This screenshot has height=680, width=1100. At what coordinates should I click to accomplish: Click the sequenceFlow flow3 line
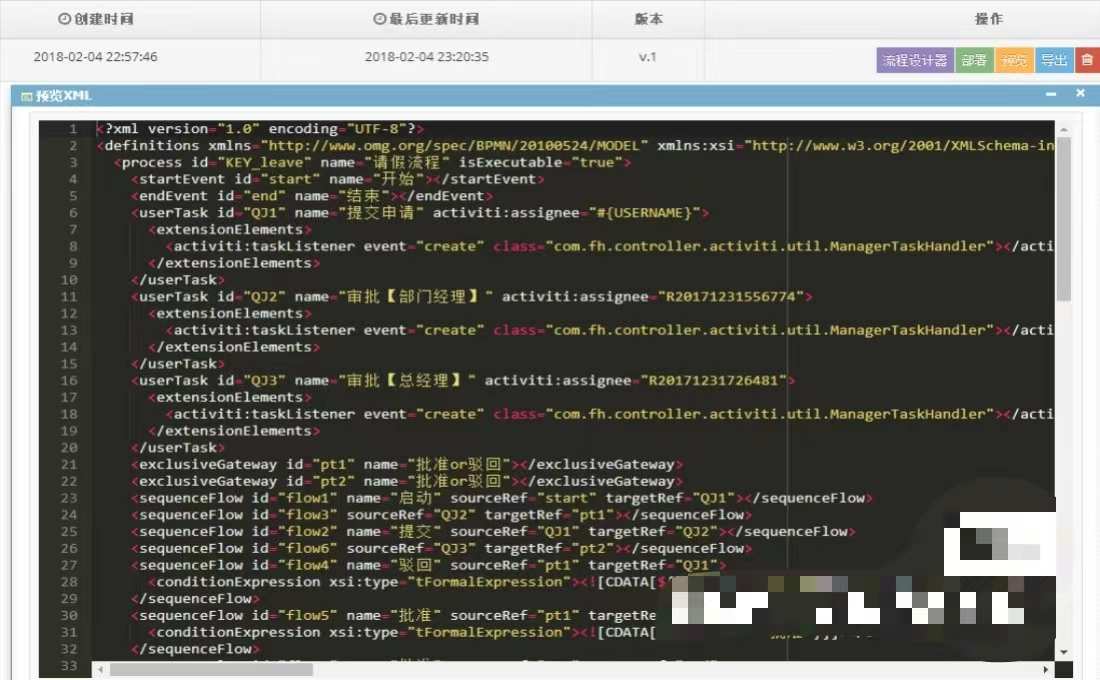[x=441, y=515]
